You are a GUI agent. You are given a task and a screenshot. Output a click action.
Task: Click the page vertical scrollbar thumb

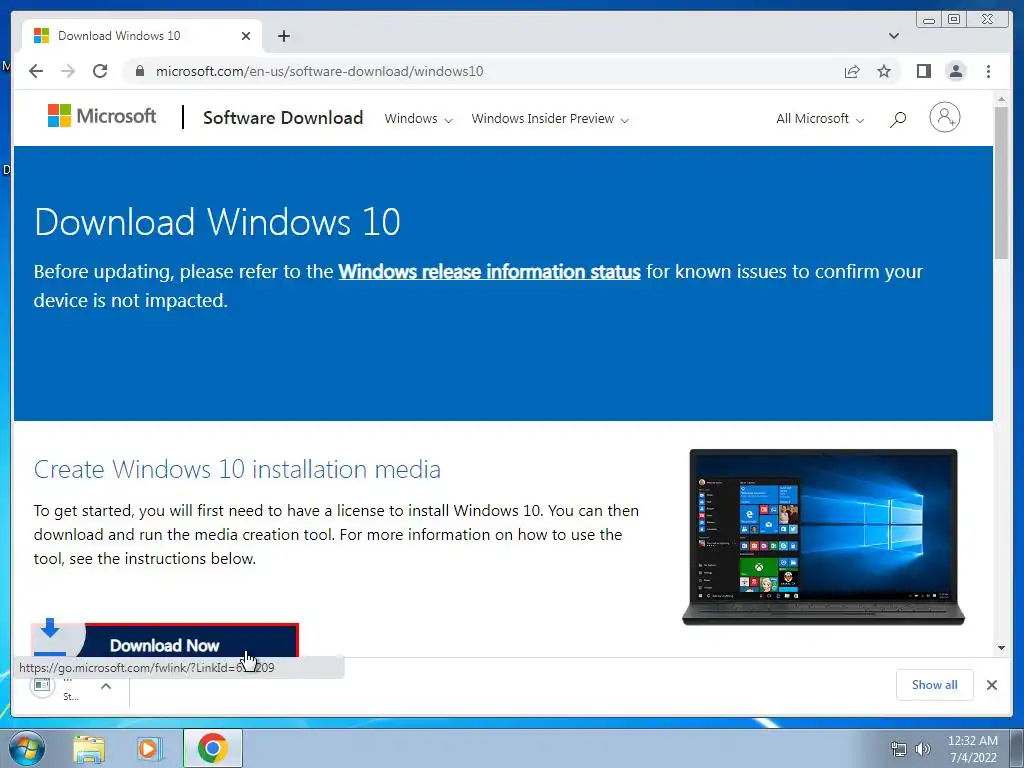click(x=1001, y=183)
